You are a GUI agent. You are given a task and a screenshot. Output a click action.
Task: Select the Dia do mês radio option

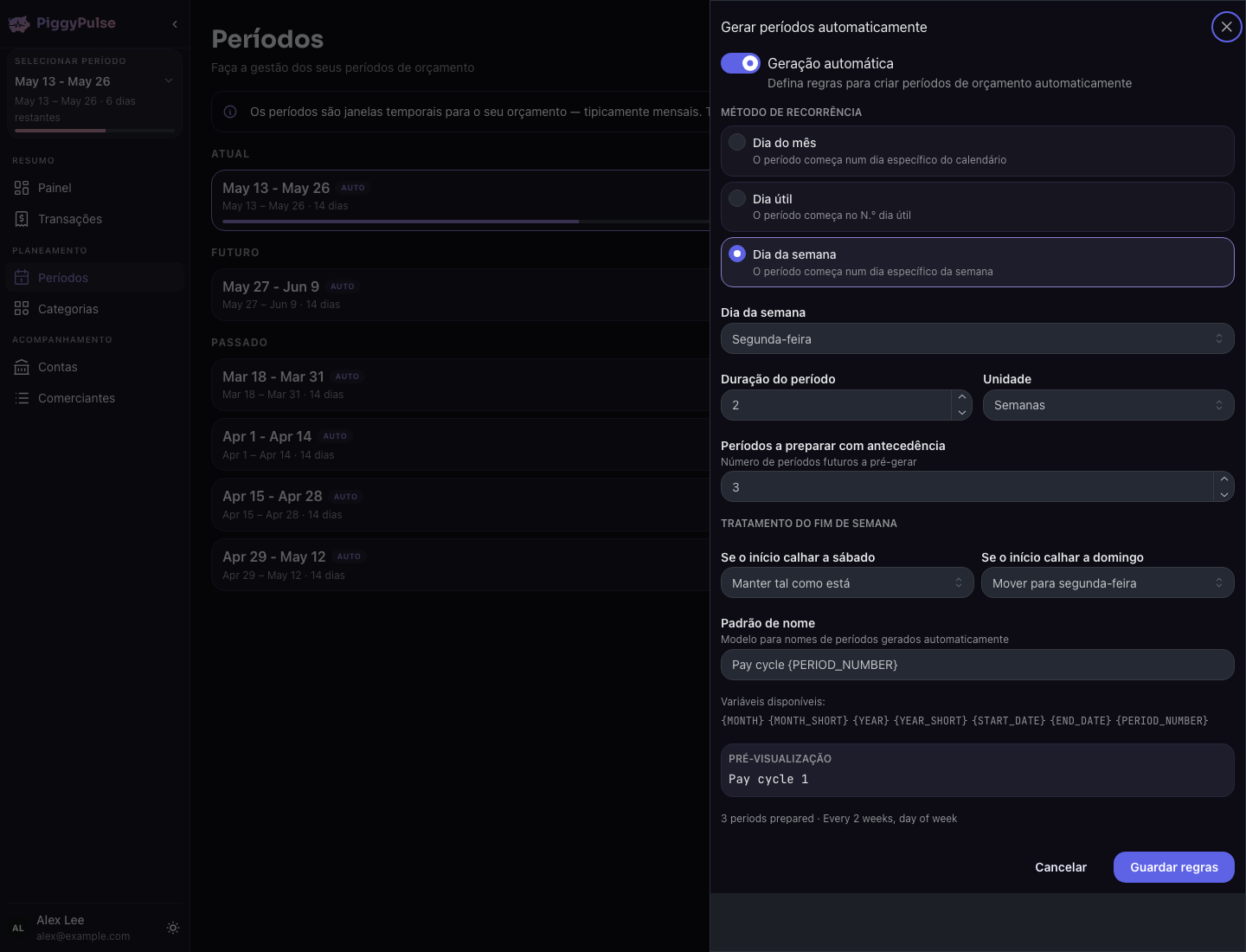737,142
